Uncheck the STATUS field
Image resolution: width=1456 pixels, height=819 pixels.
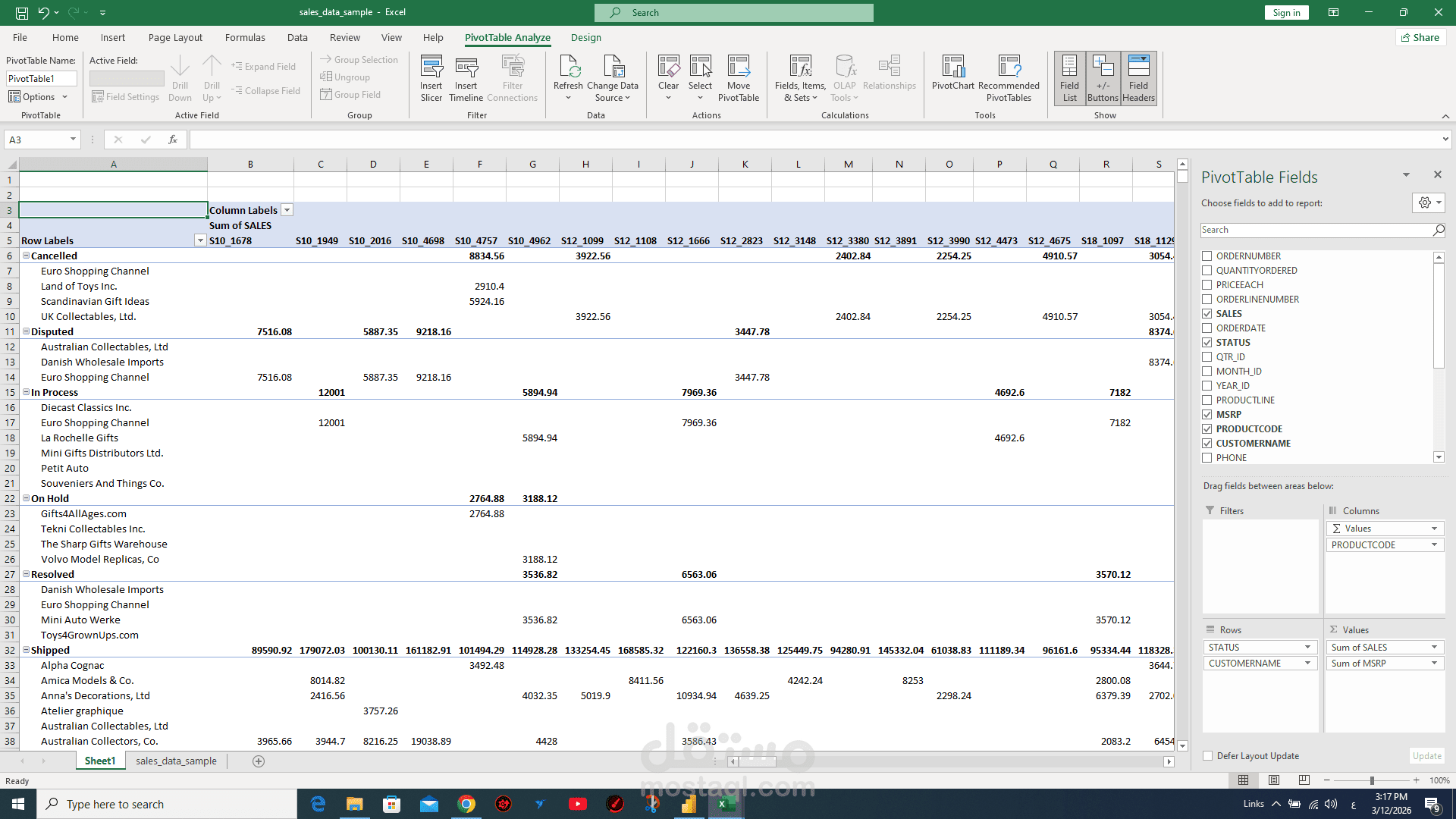click(x=1207, y=343)
